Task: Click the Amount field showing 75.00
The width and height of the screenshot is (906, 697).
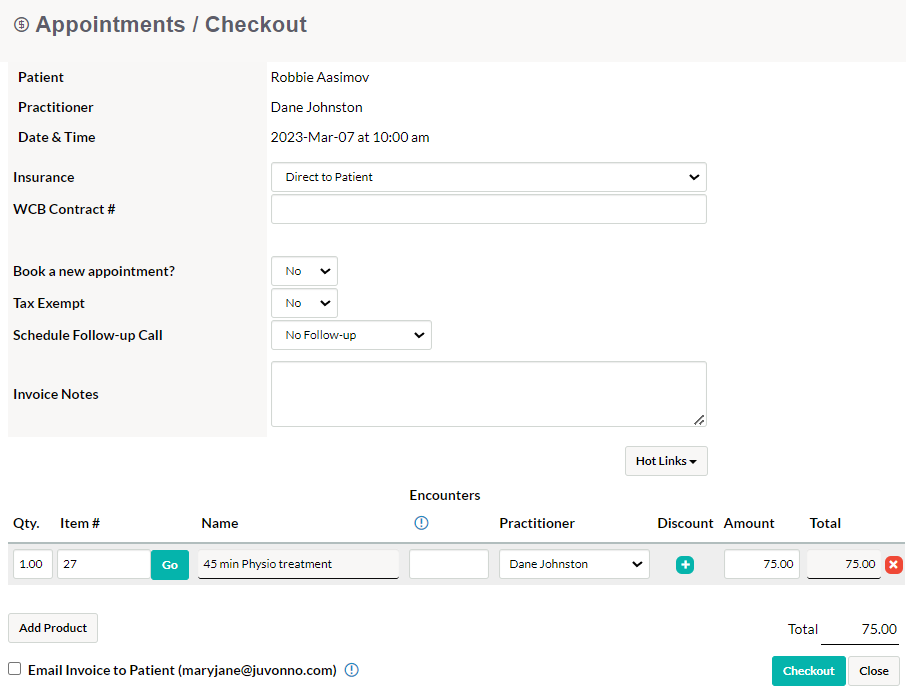Action: [x=761, y=564]
